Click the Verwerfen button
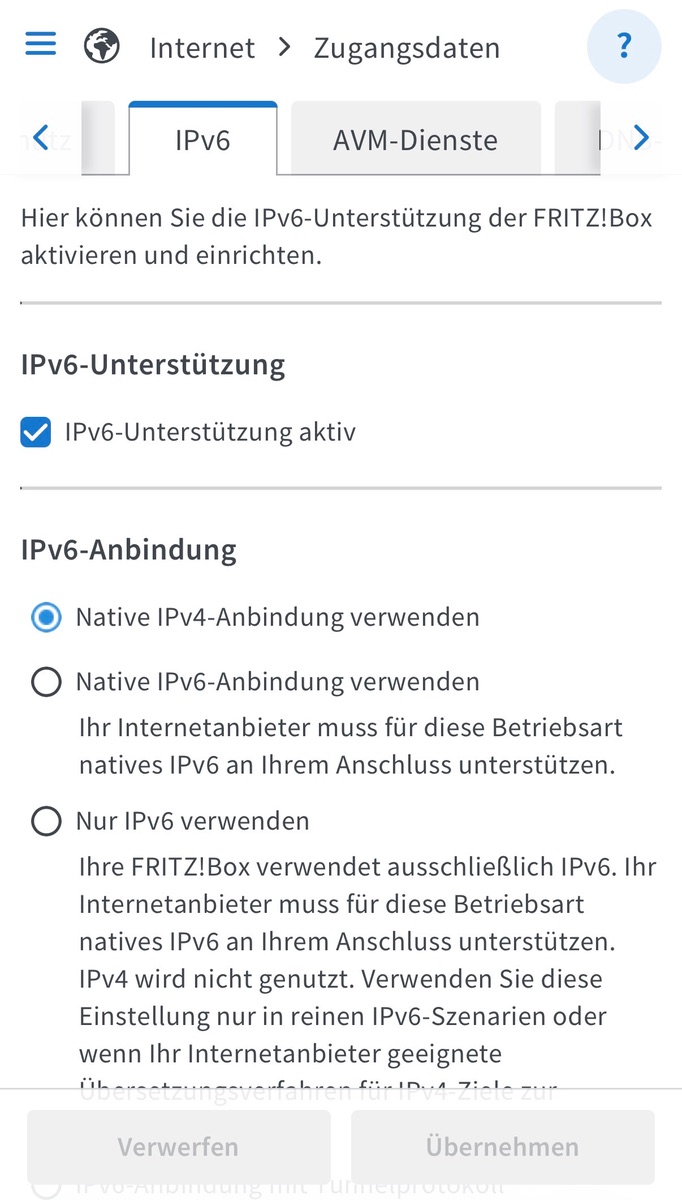Viewport: 682px width, 1200px height. (178, 1146)
